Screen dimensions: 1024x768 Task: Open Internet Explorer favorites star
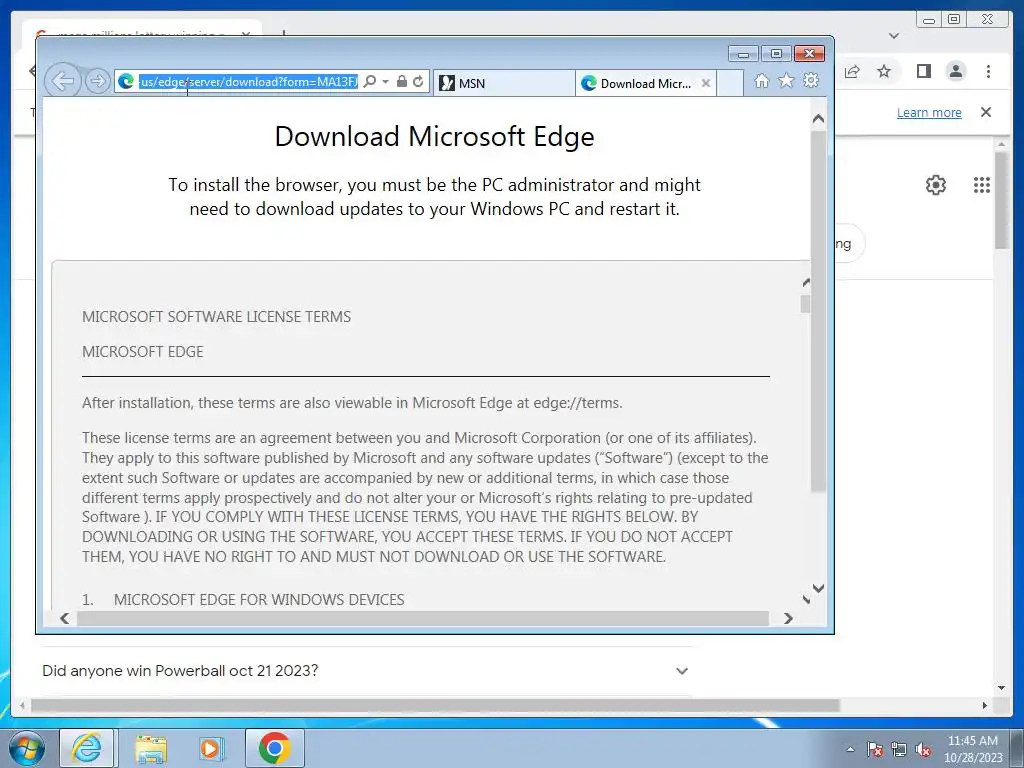[786, 80]
